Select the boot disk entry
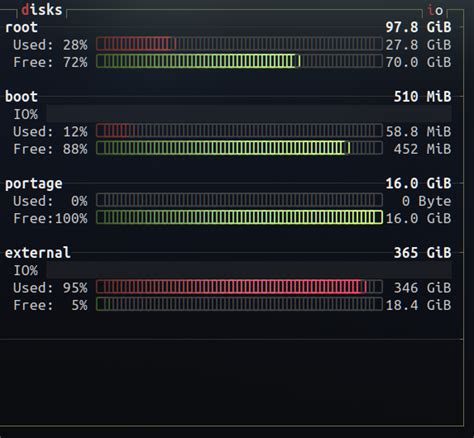This screenshot has height=438, width=474. pos(21,97)
